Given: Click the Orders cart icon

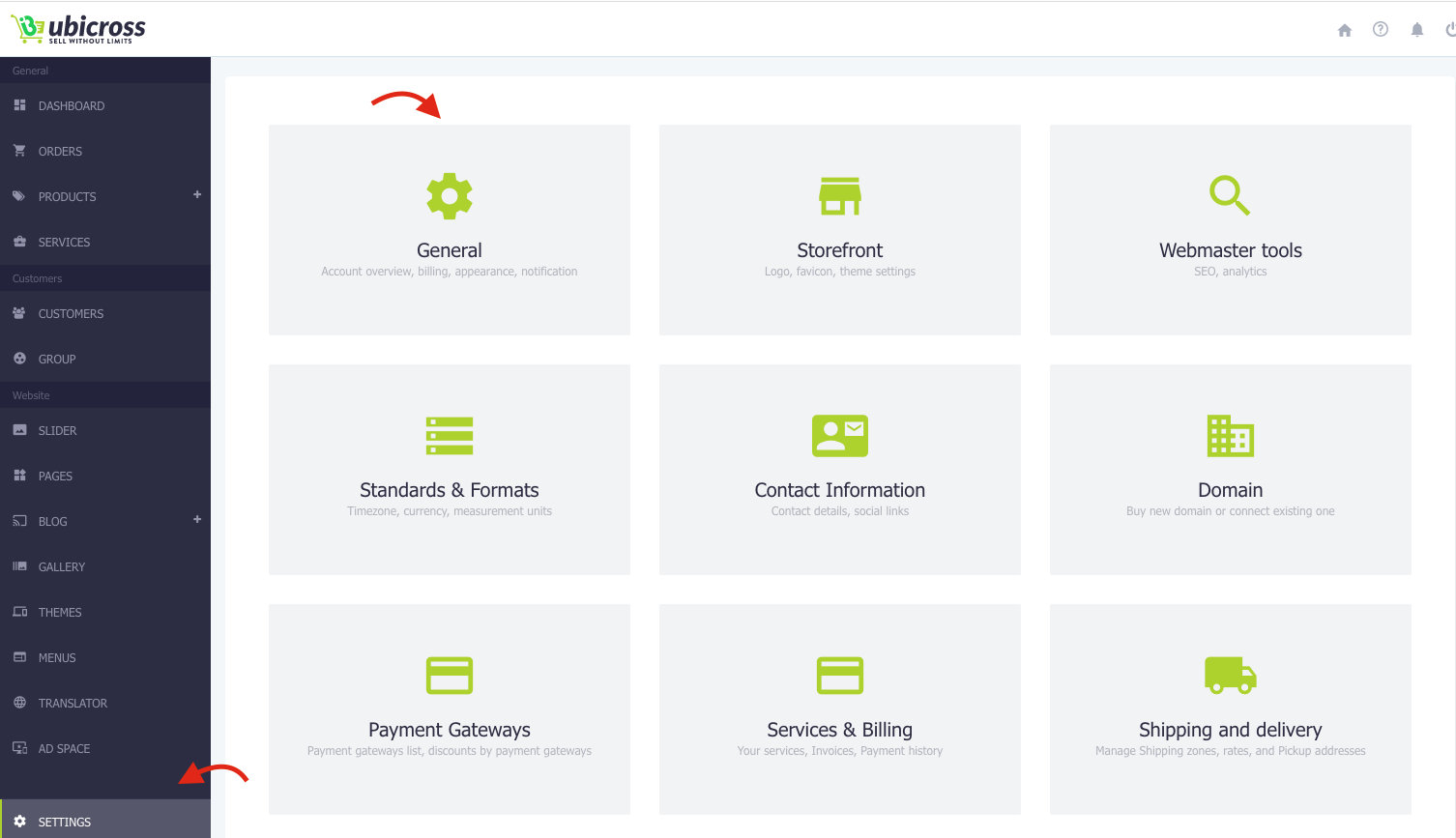Looking at the screenshot, I should [19, 150].
